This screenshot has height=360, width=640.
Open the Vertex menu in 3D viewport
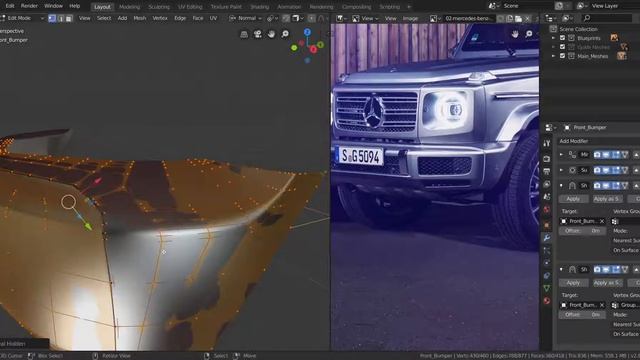click(160, 18)
